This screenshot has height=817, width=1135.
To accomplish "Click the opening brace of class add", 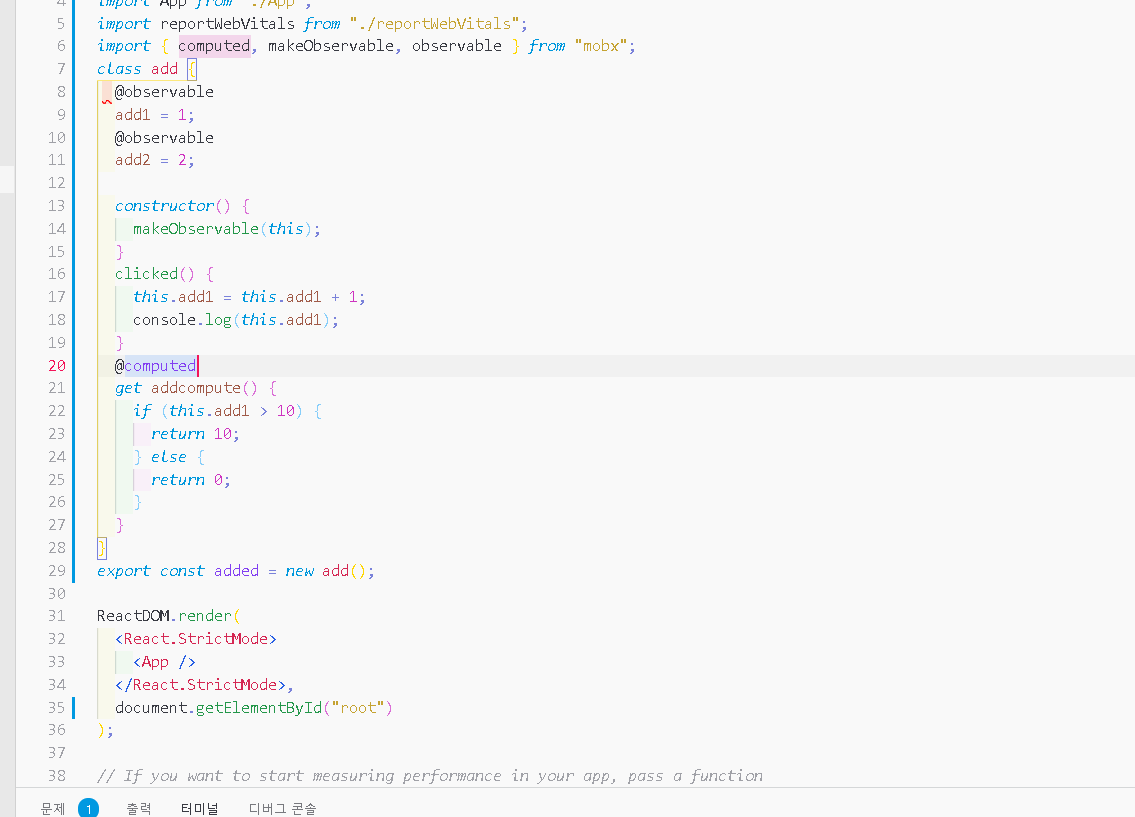I will coord(192,69).
